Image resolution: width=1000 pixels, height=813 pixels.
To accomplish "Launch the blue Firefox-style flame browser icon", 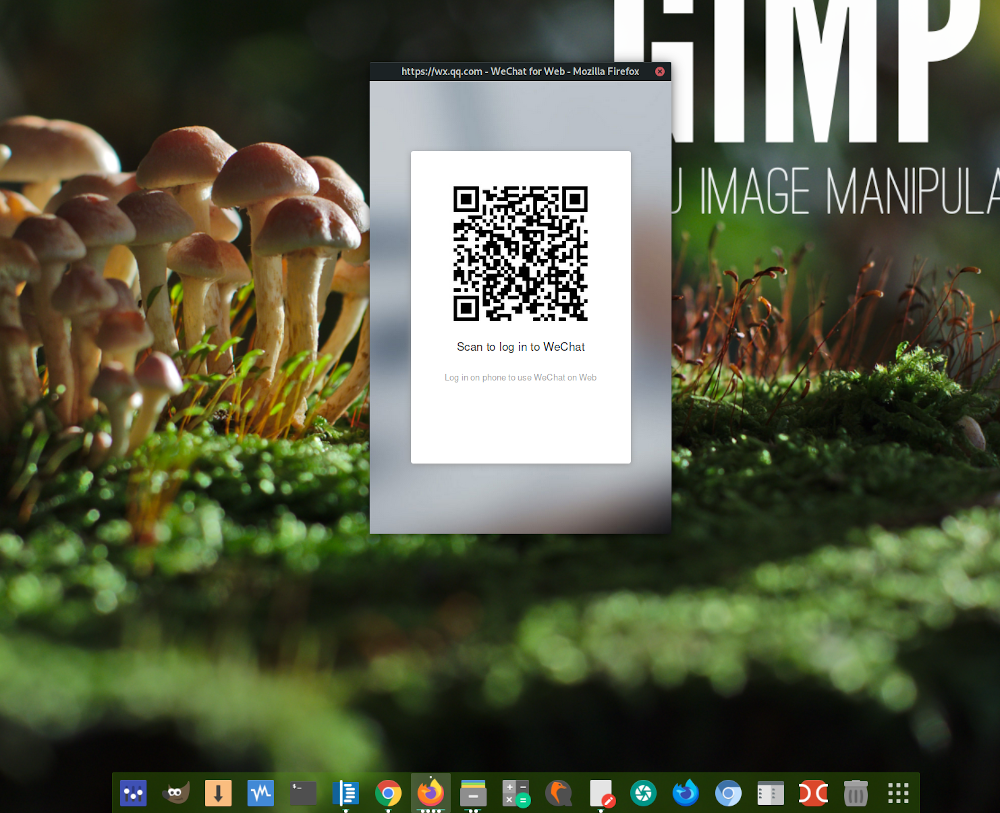I will [x=685, y=793].
